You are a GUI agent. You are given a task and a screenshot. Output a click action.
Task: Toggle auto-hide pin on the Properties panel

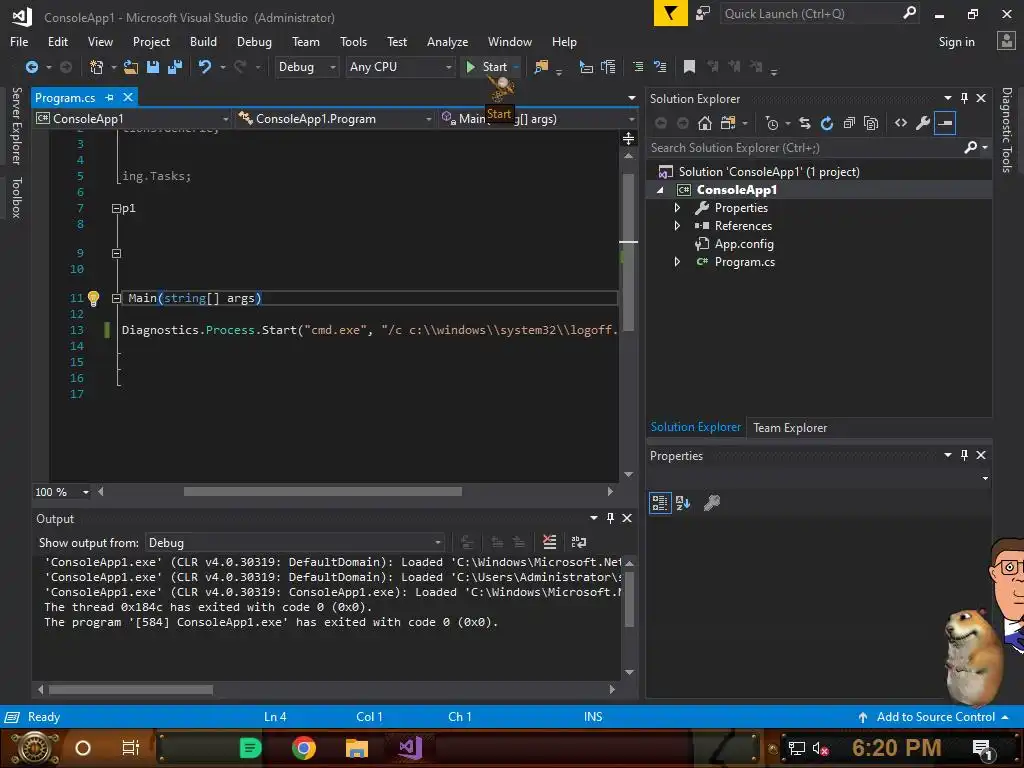965,455
